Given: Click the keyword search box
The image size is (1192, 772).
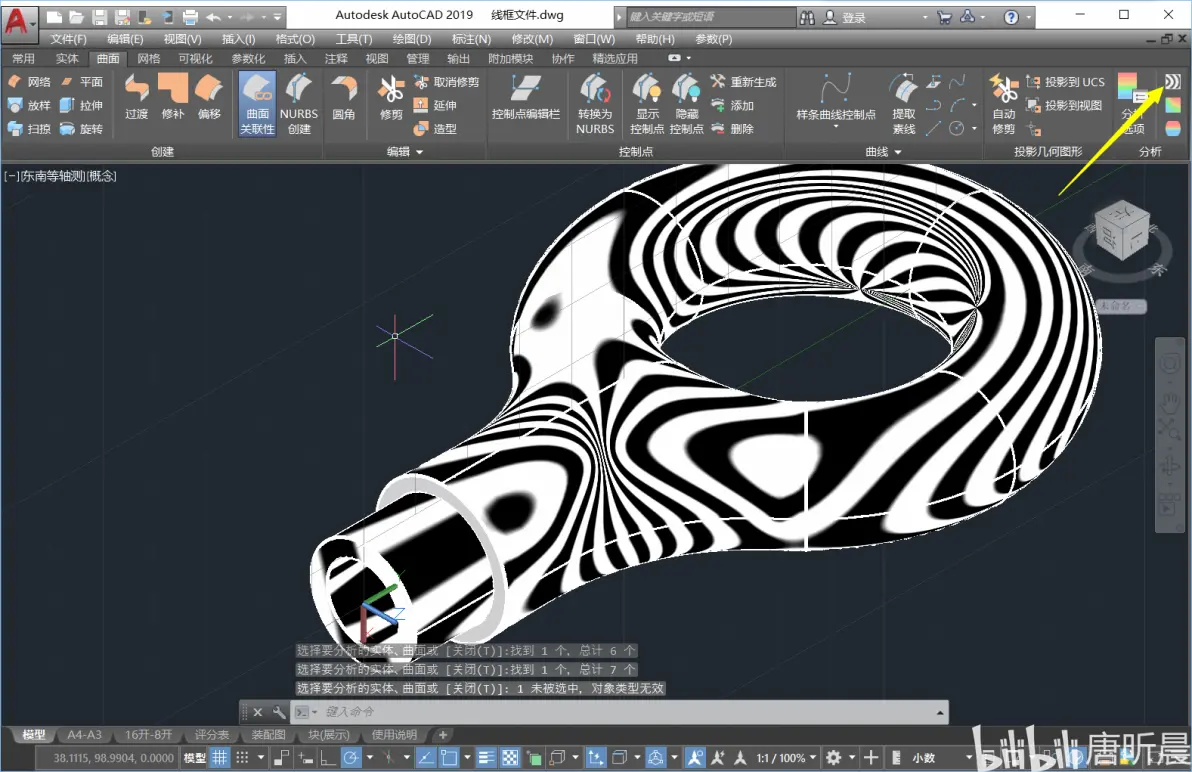Looking at the screenshot, I should (x=712, y=17).
